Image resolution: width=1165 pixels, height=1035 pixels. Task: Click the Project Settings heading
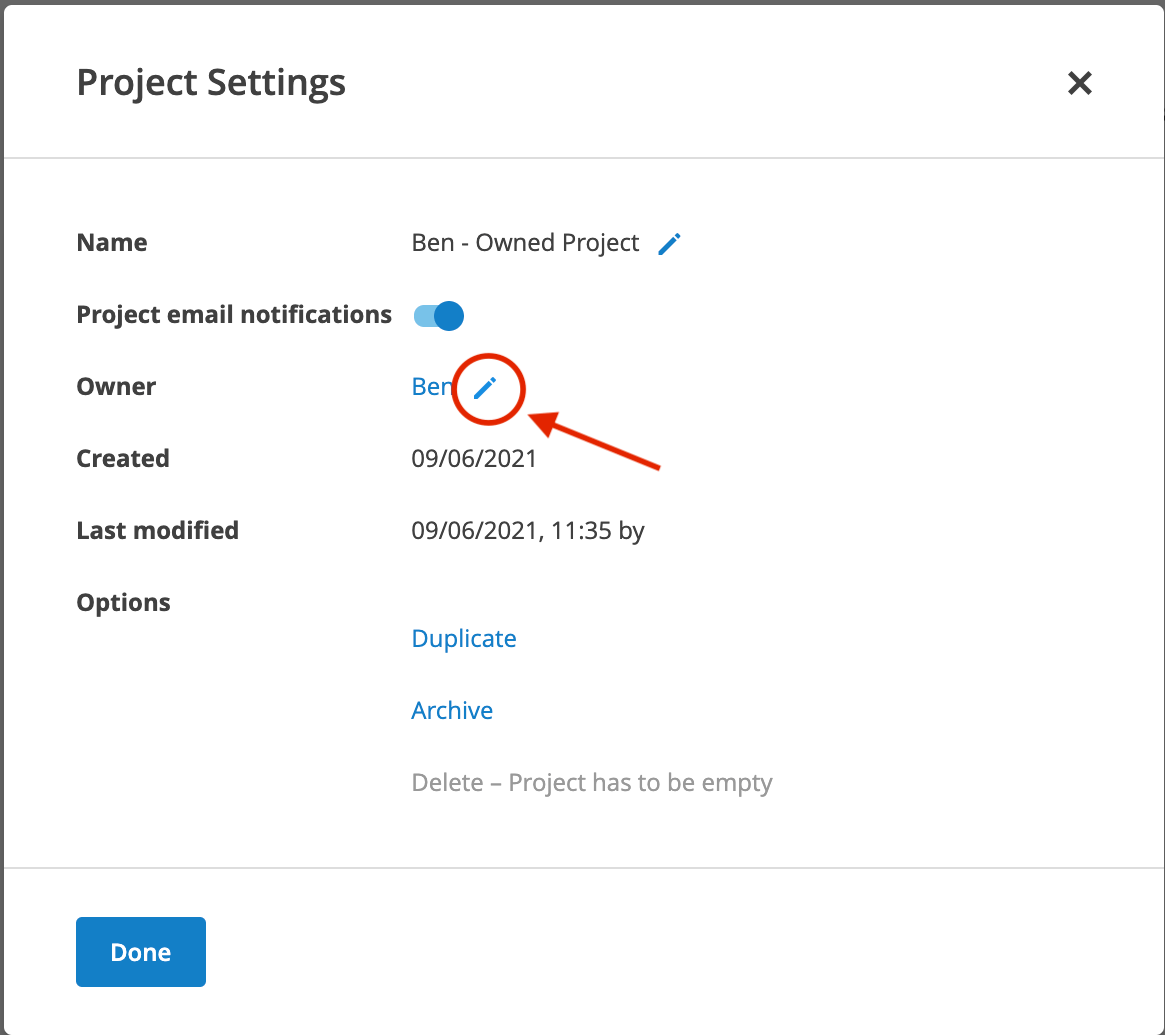click(211, 82)
